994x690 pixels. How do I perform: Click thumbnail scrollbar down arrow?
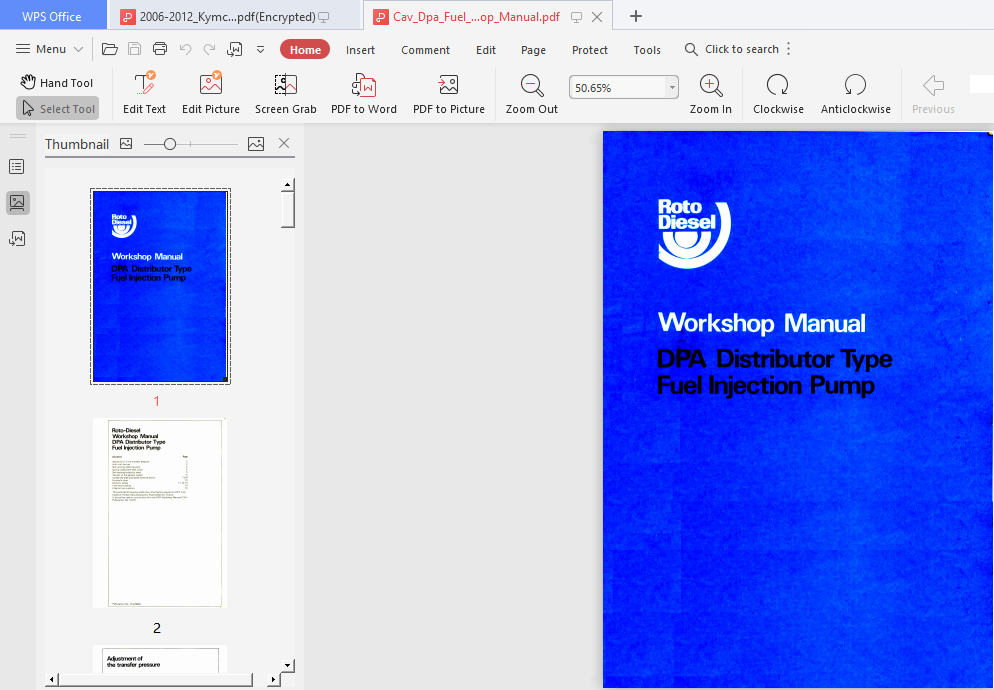click(x=288, y=665)
